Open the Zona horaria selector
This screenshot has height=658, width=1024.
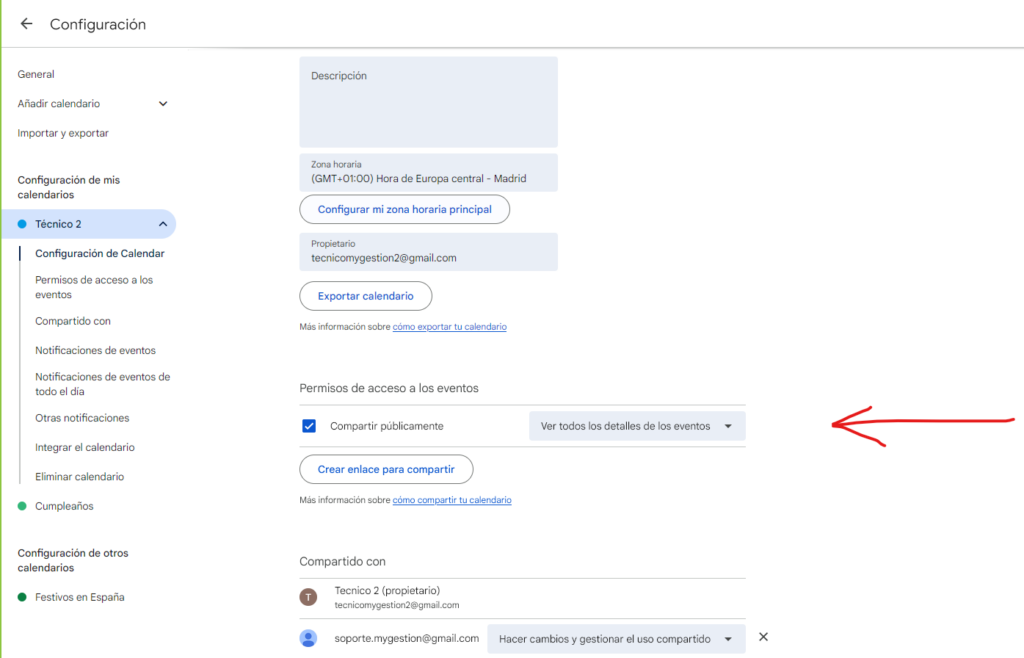coord(428,172)
